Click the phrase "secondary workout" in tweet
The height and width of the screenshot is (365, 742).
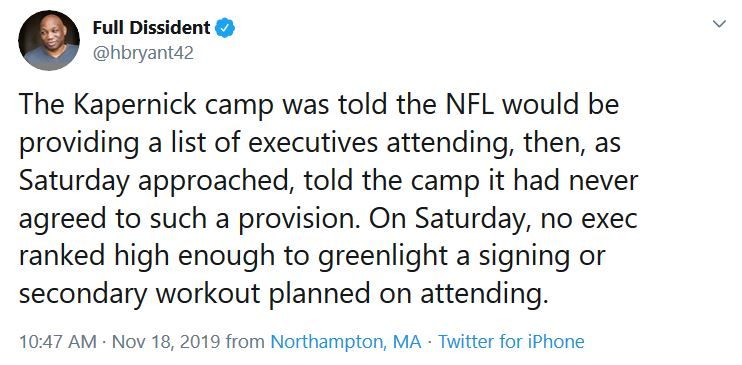click(140, 293)
